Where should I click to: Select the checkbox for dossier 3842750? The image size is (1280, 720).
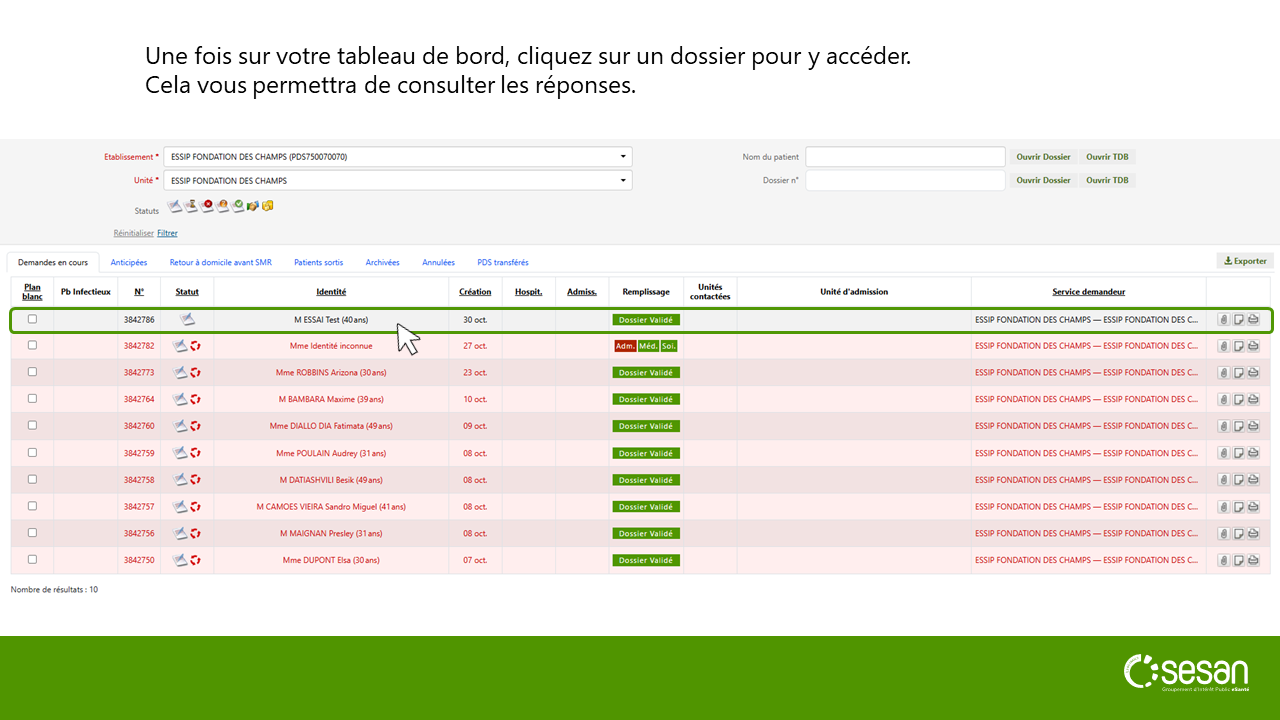[32, 559]
